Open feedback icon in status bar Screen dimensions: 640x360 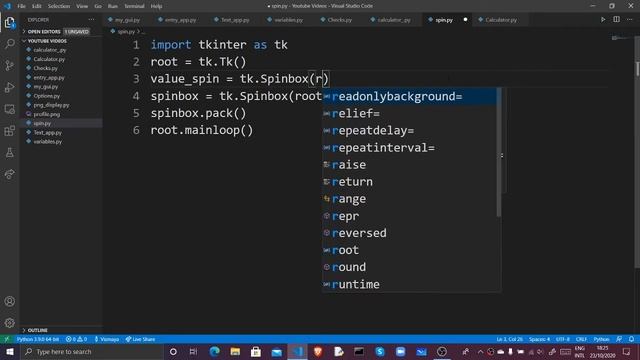619,339
